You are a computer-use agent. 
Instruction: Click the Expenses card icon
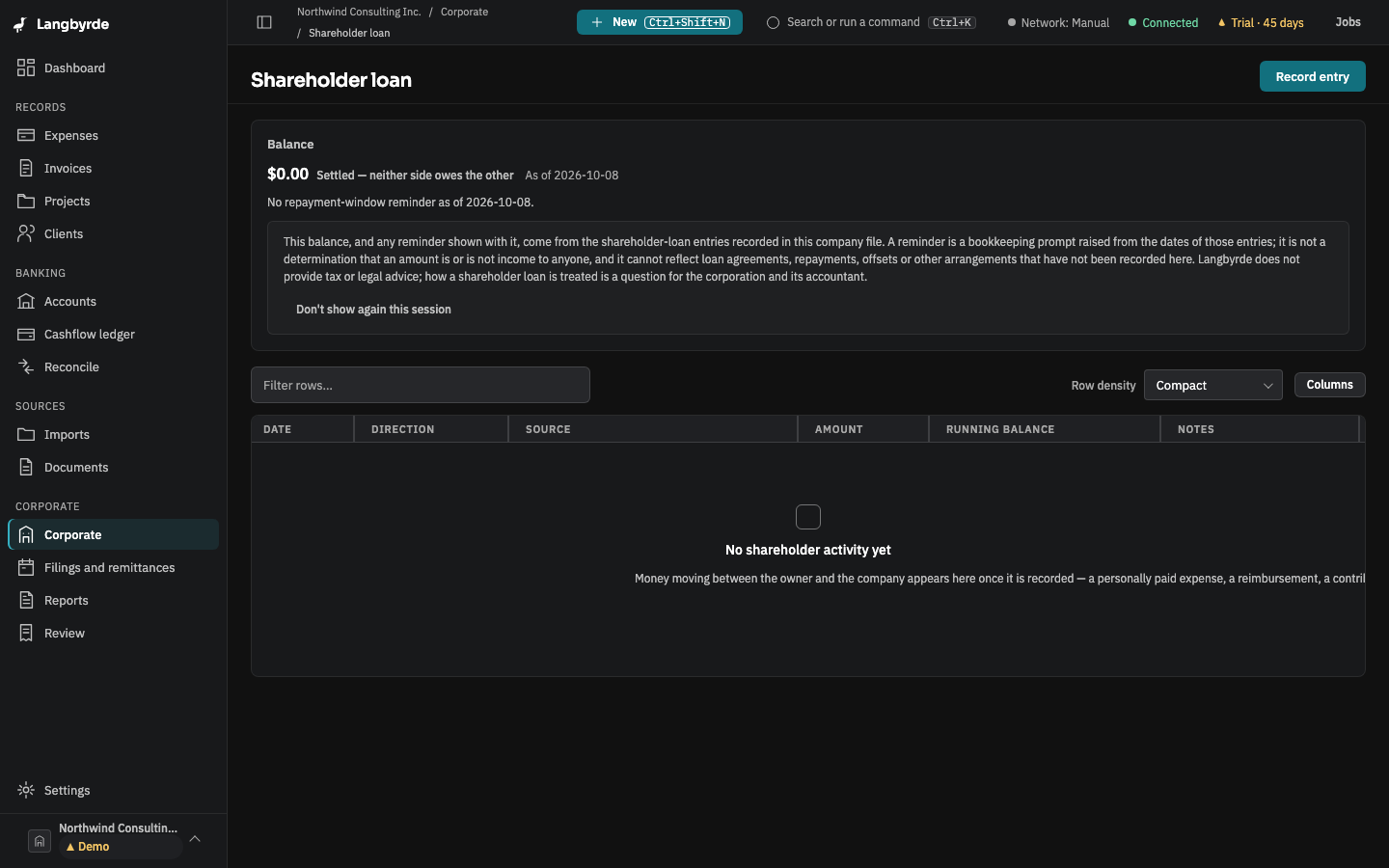[26, 135]
